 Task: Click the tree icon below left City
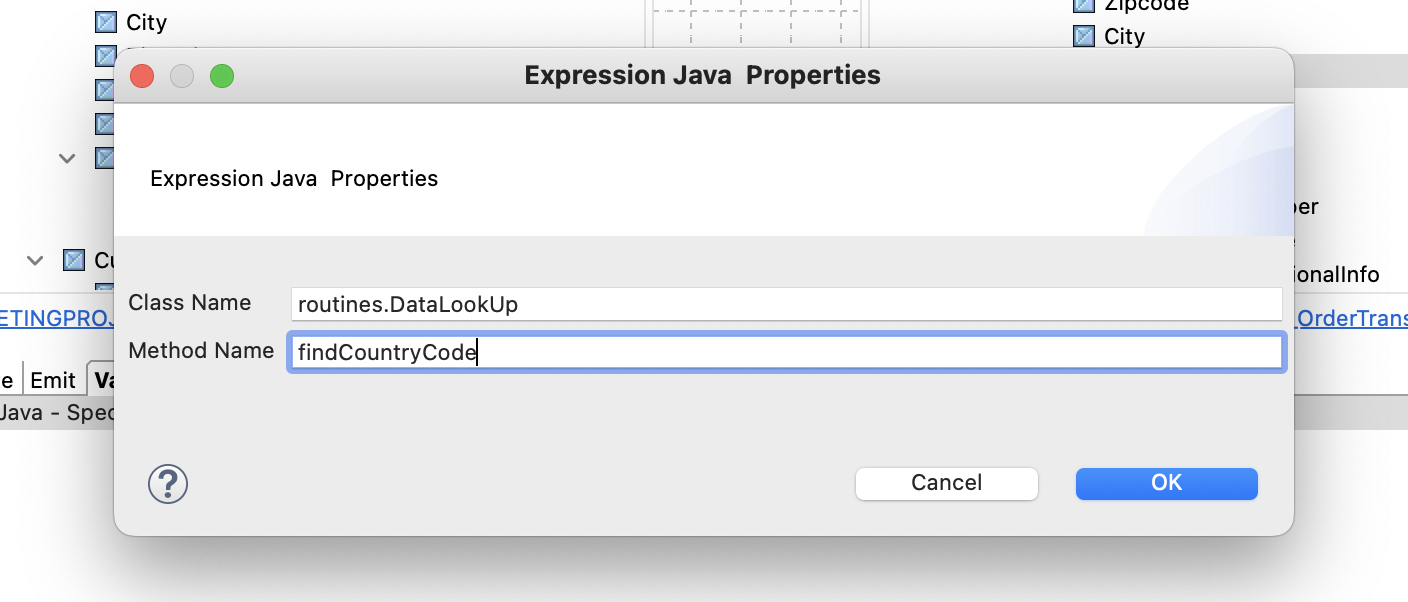106,54
